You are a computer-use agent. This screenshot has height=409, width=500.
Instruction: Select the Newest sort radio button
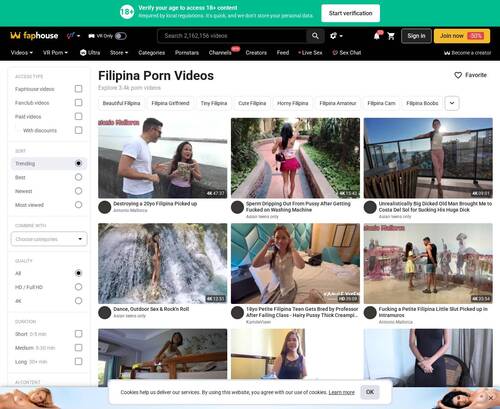coord(78,191)
